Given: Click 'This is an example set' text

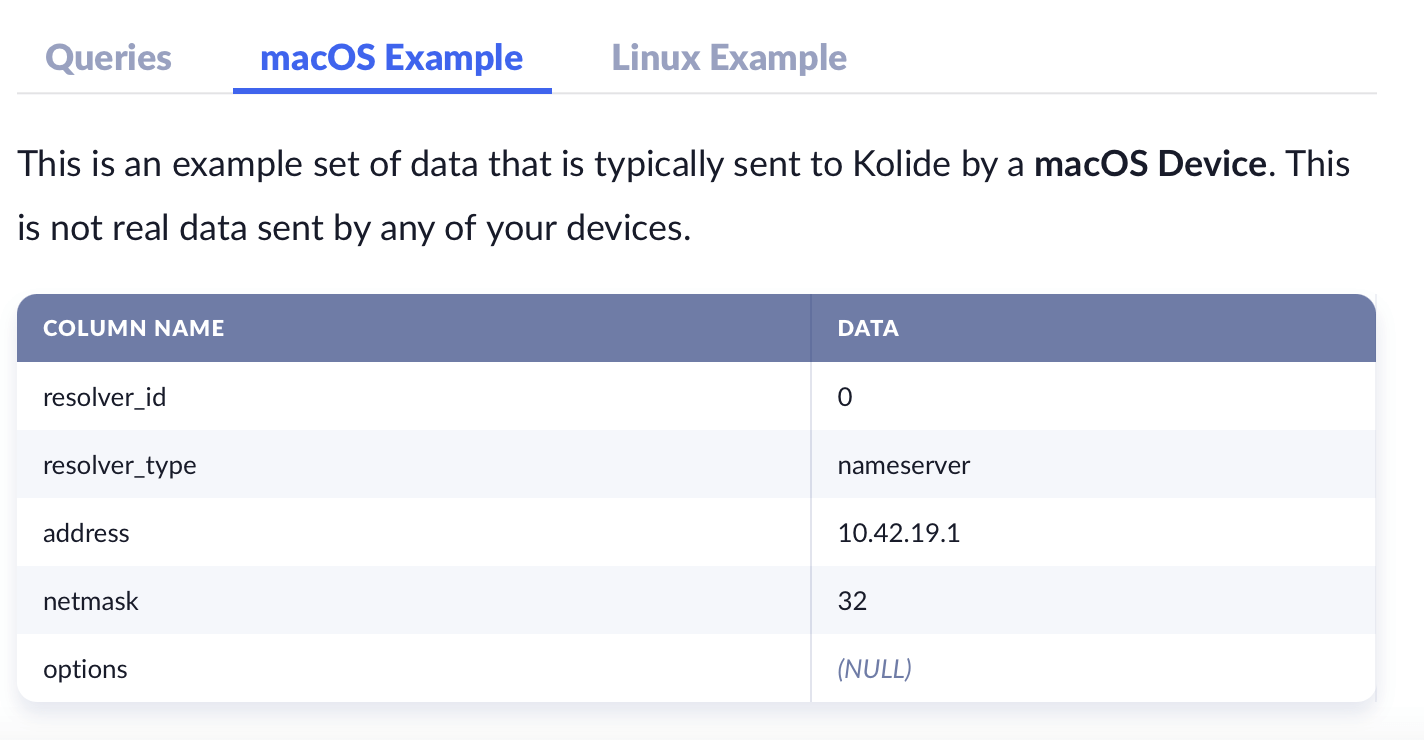Looking at the screenshot, I should pos(180,164).
